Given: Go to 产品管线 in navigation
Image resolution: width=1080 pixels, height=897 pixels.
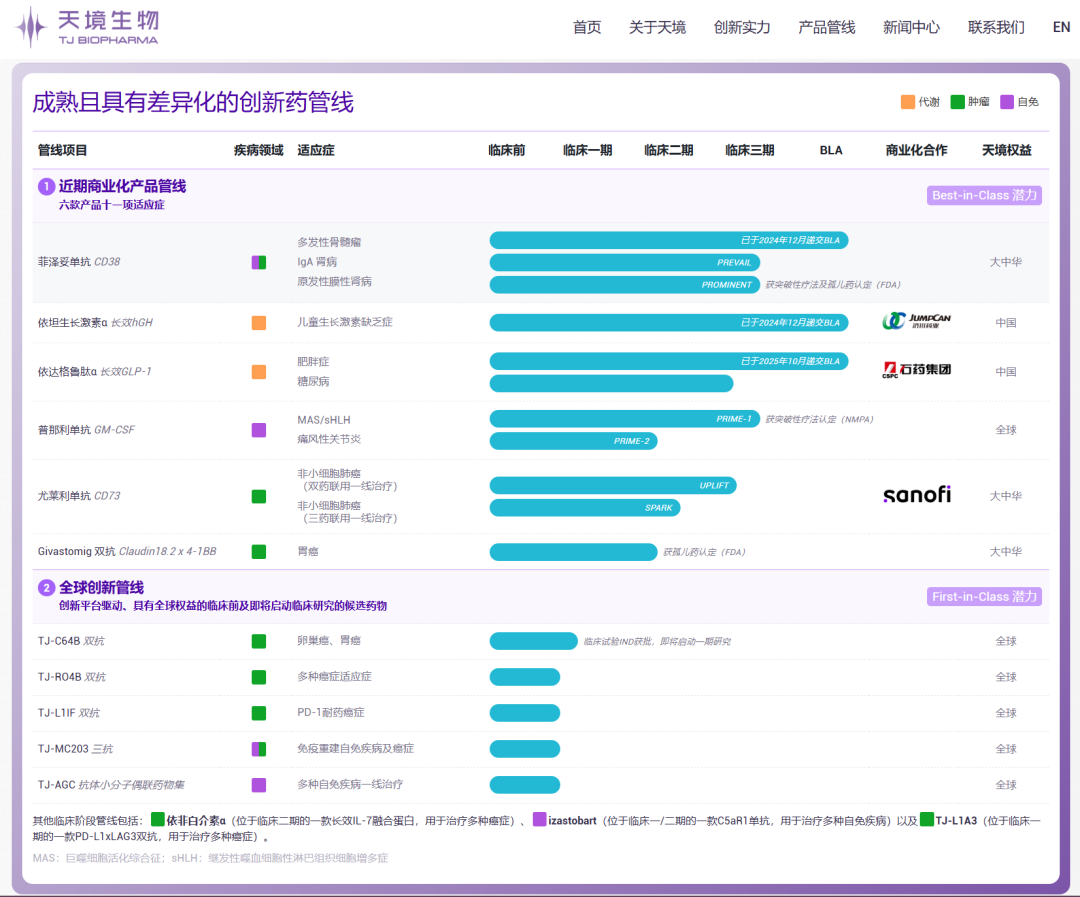Looking at the screenshot, I should pyautogui.click(x=827, y=27).
